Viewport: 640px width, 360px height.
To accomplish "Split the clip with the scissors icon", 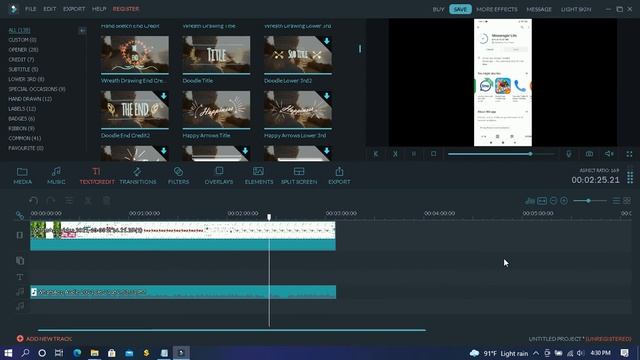I will pyautogui.click(x=87, y=200).
